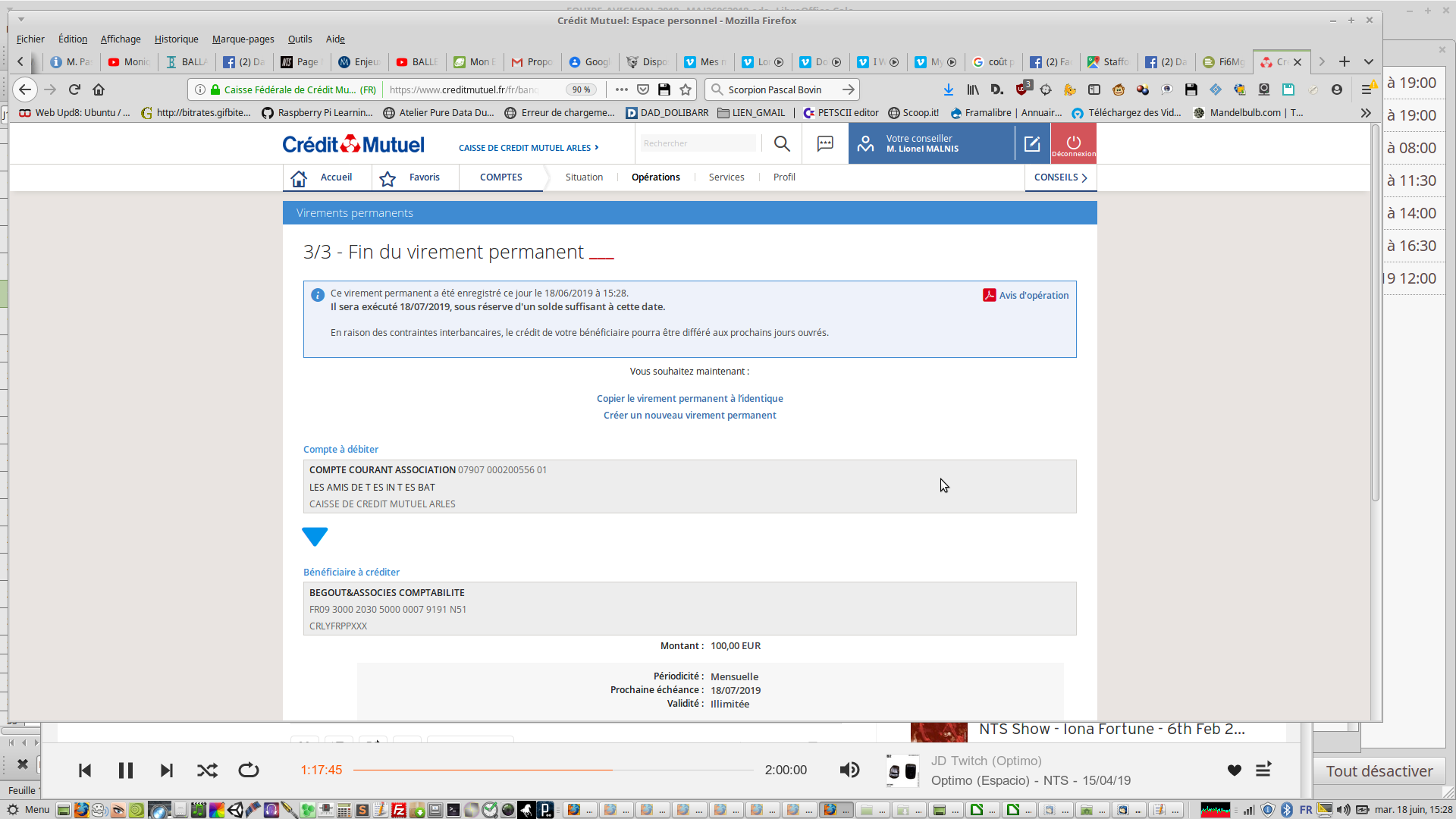Viewport: 1456px width, 819px height.
Task: Click Copier le virement permanent à l'identique
Action: pos(689,399)
